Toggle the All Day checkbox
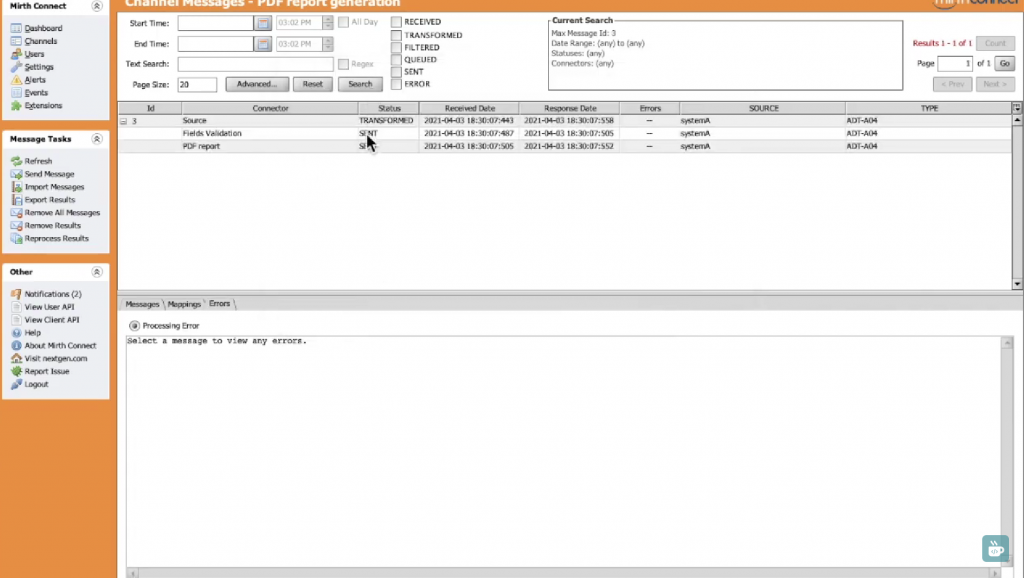This screenshot has height=578, width=1024. coord(344,22)
